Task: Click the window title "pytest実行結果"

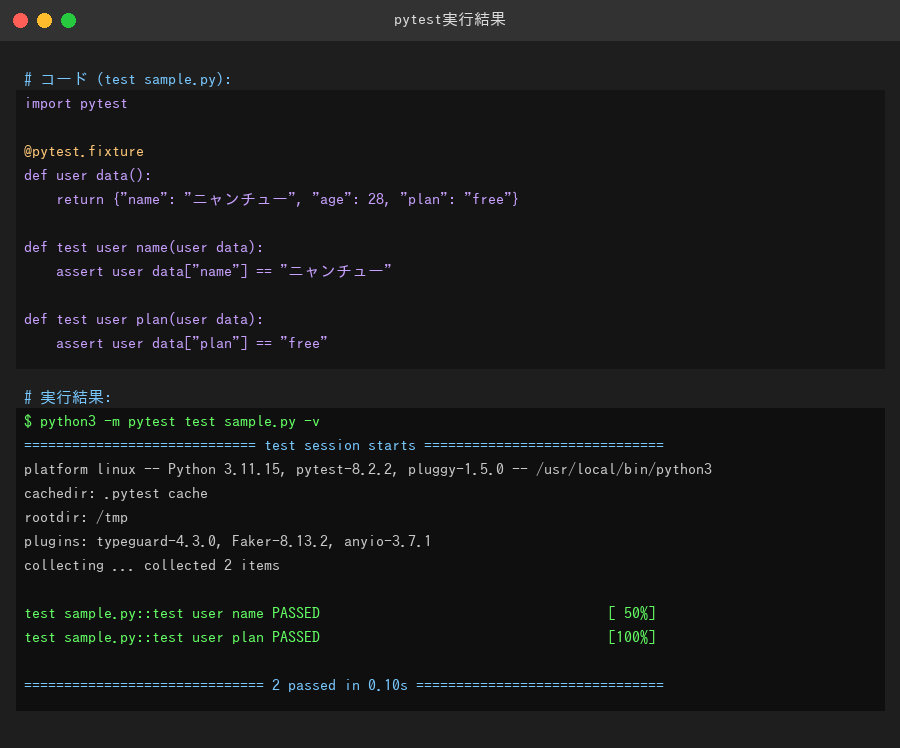Action: [x=449, y=20]
